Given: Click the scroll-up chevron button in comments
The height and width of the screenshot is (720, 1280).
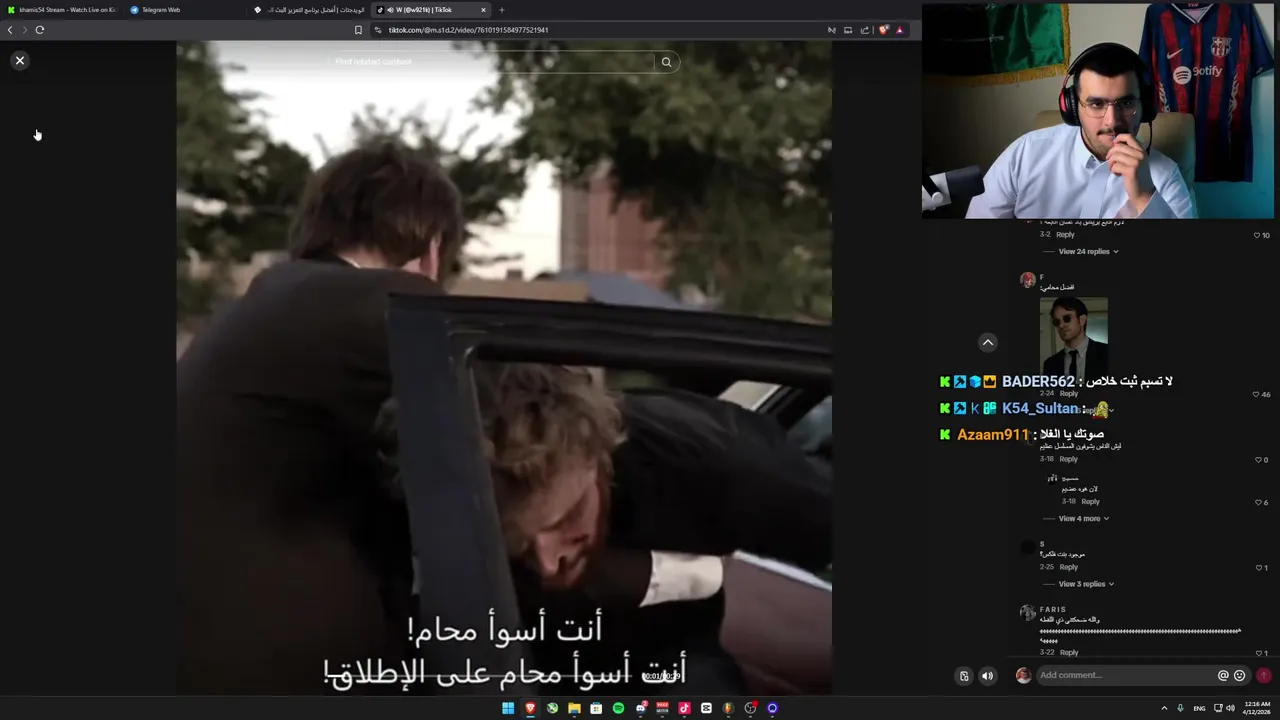Looking at the screenshot, I should pos(988,342).
